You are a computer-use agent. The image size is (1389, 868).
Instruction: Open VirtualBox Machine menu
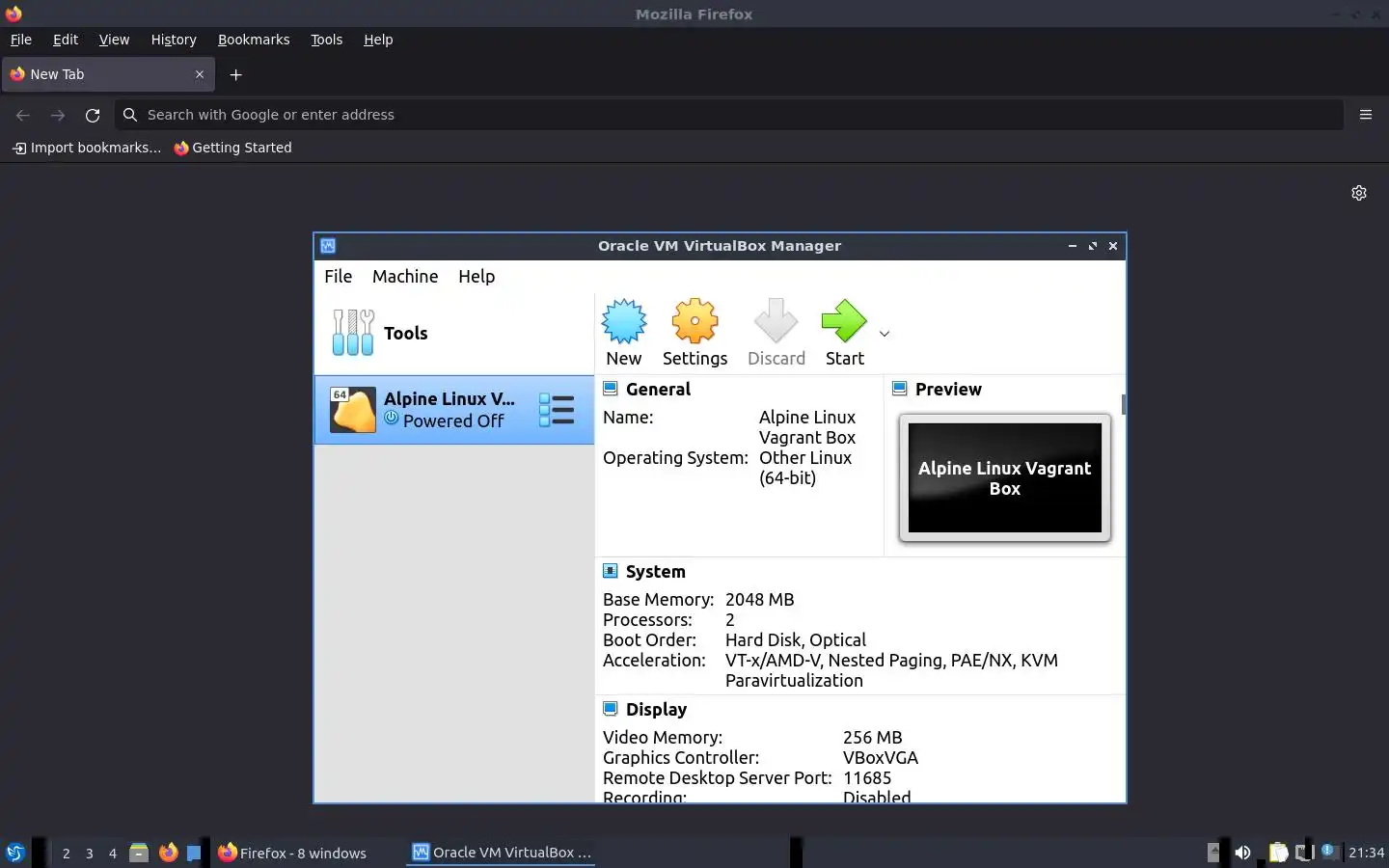coord(405,276)
